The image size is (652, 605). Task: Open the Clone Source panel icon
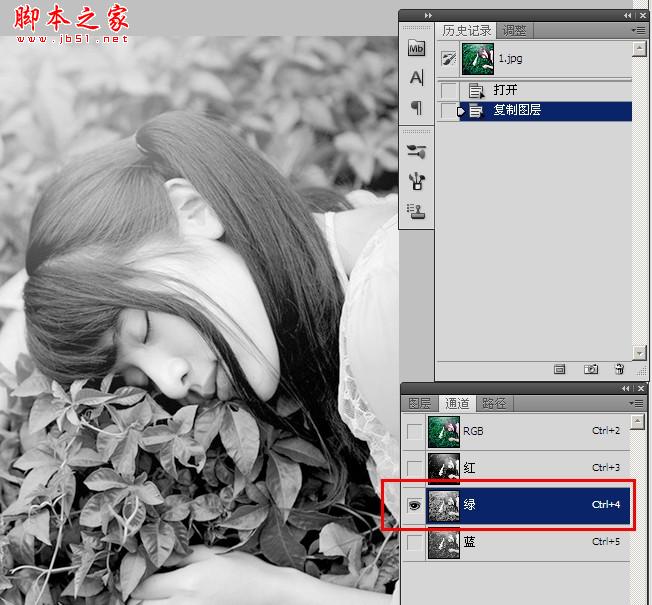[x=416, y=211]
